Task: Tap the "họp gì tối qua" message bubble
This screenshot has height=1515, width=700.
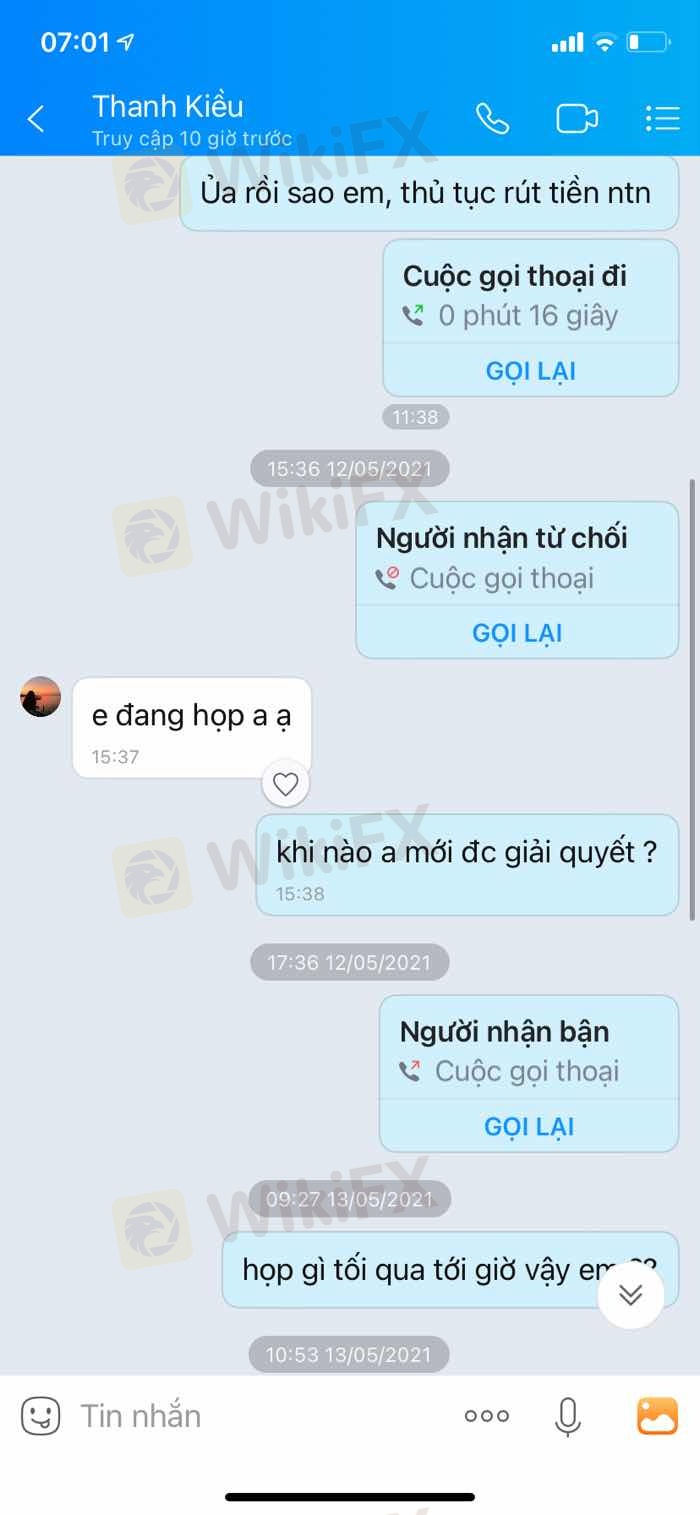Action: pos(450,1270)
